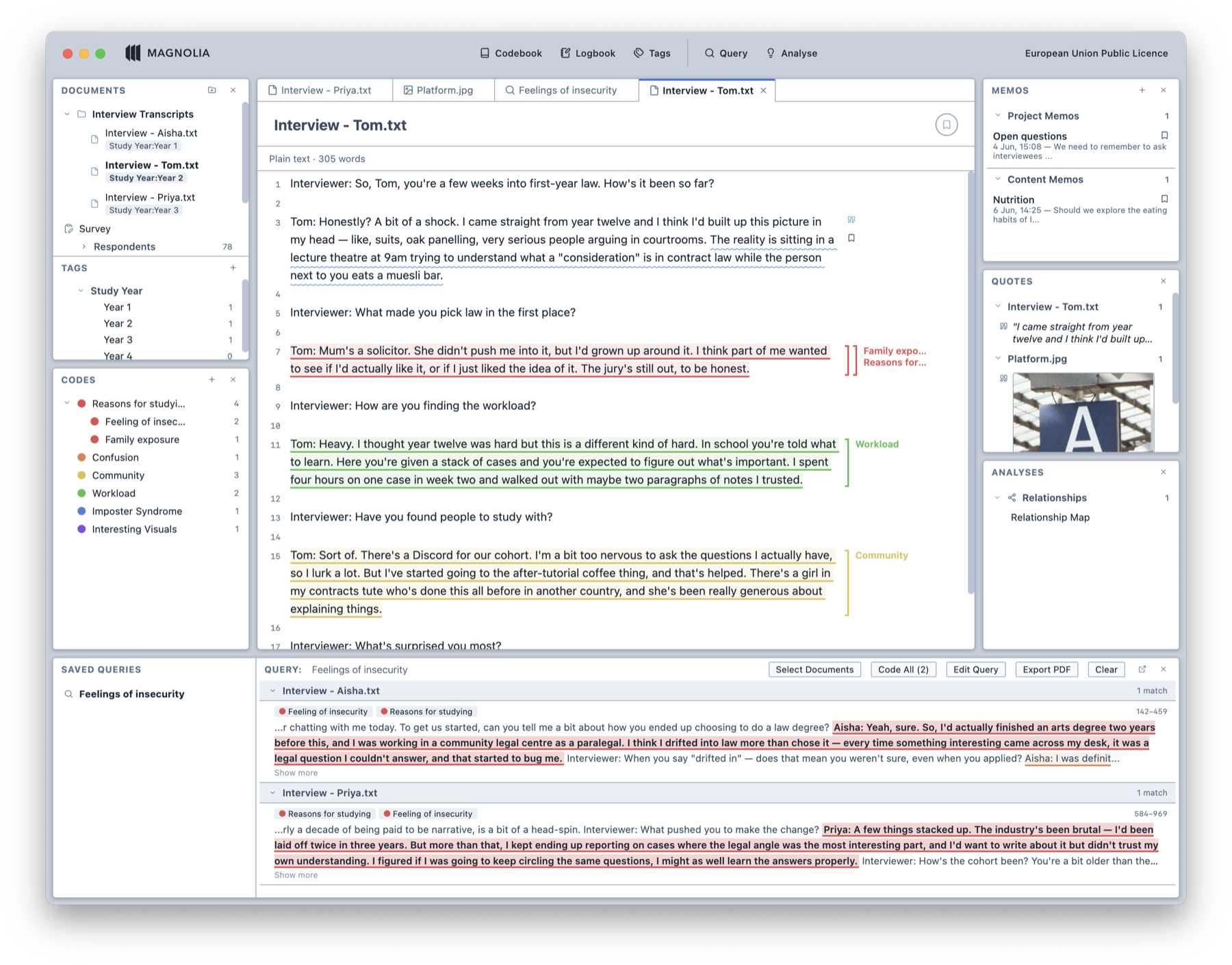The image size is (1232, 965).
Task: Switch to the Platform.jpg tab
Action: coord(444,90)
